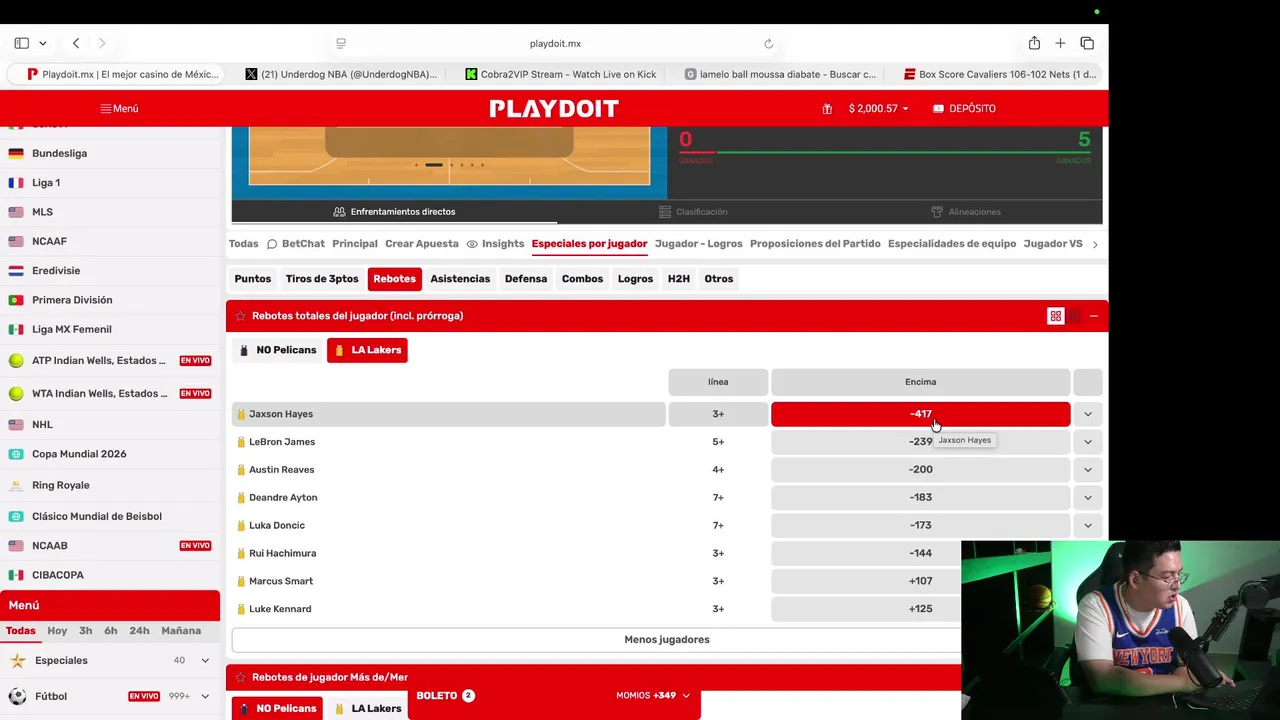Select Deandre Ayton 7+ odds -183
1280x720 pixels.
click(920, 497)
